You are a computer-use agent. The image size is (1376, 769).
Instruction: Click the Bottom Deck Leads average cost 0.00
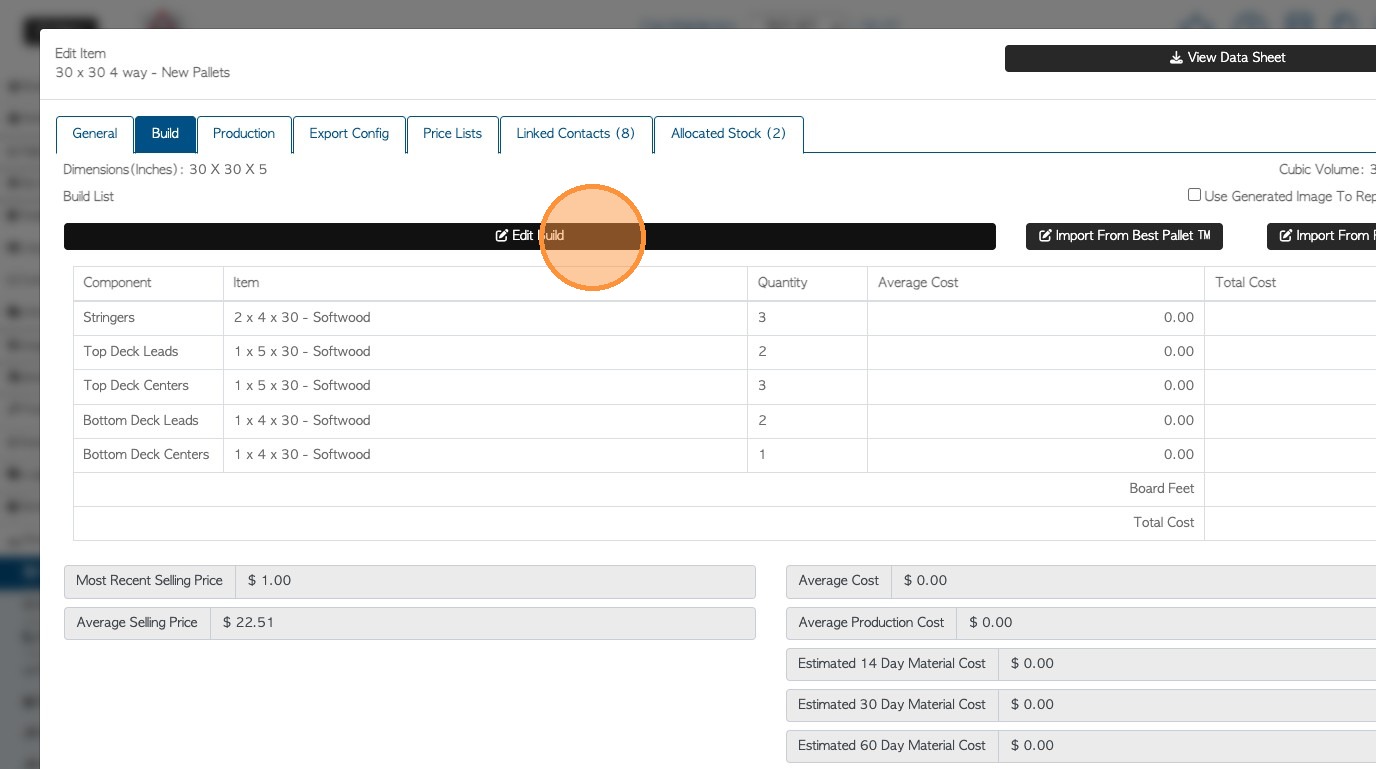click(1178, 421)
